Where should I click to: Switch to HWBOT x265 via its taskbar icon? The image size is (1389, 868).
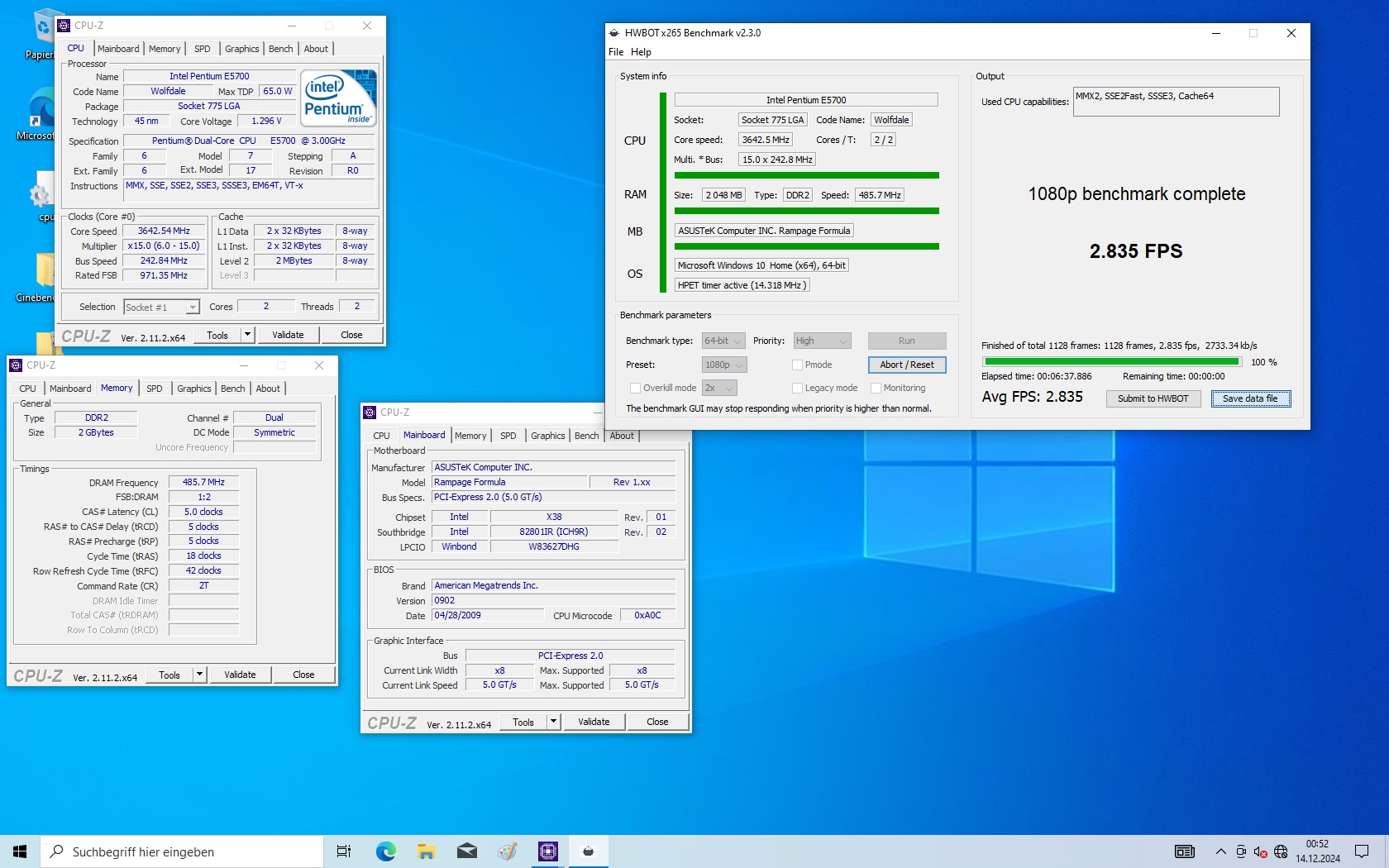(588, 851)
